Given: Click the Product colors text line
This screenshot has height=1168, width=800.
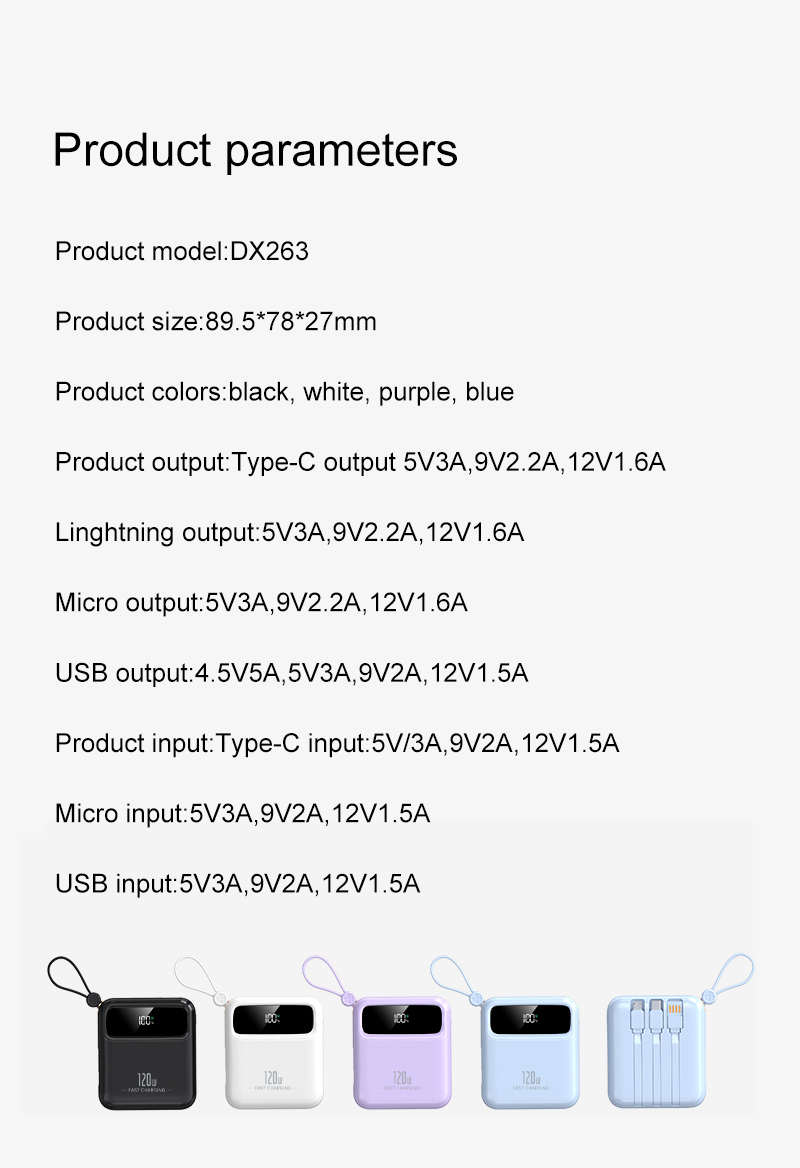Looking at the screenshot, I should [284, 392].
